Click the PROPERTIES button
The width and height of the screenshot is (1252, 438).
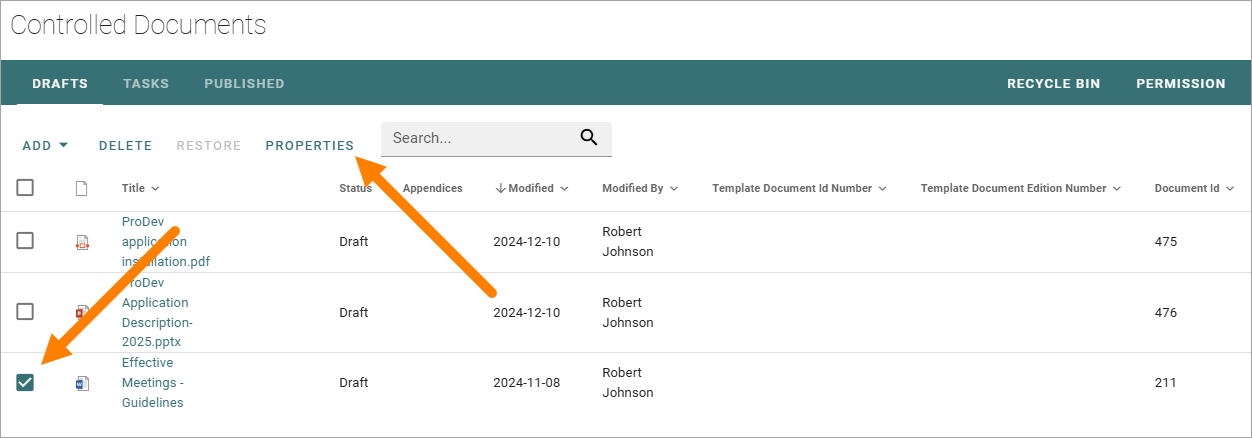310,145
